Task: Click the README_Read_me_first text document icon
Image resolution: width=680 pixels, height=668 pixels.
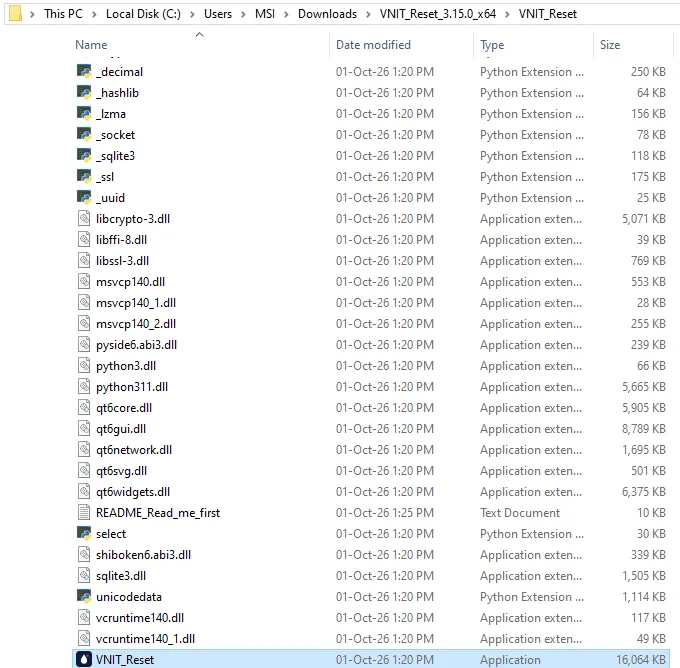Action: 84,513
